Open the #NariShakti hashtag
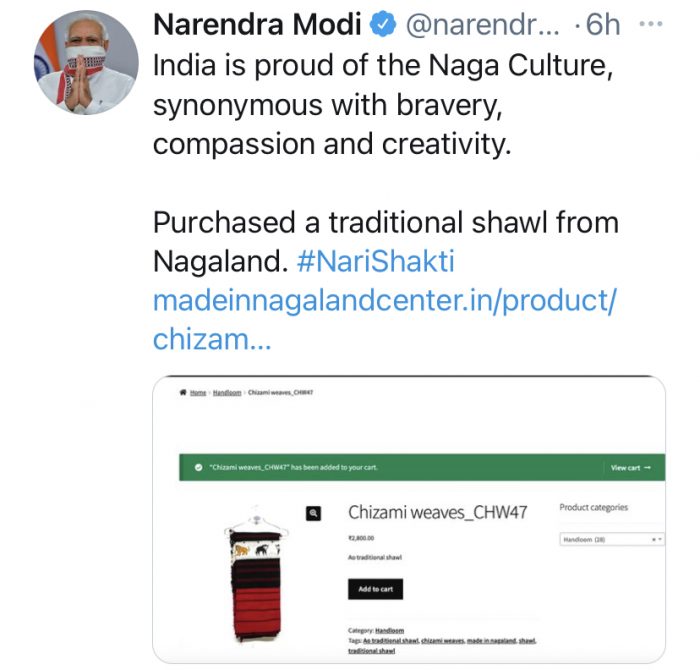 coord(376,262)
